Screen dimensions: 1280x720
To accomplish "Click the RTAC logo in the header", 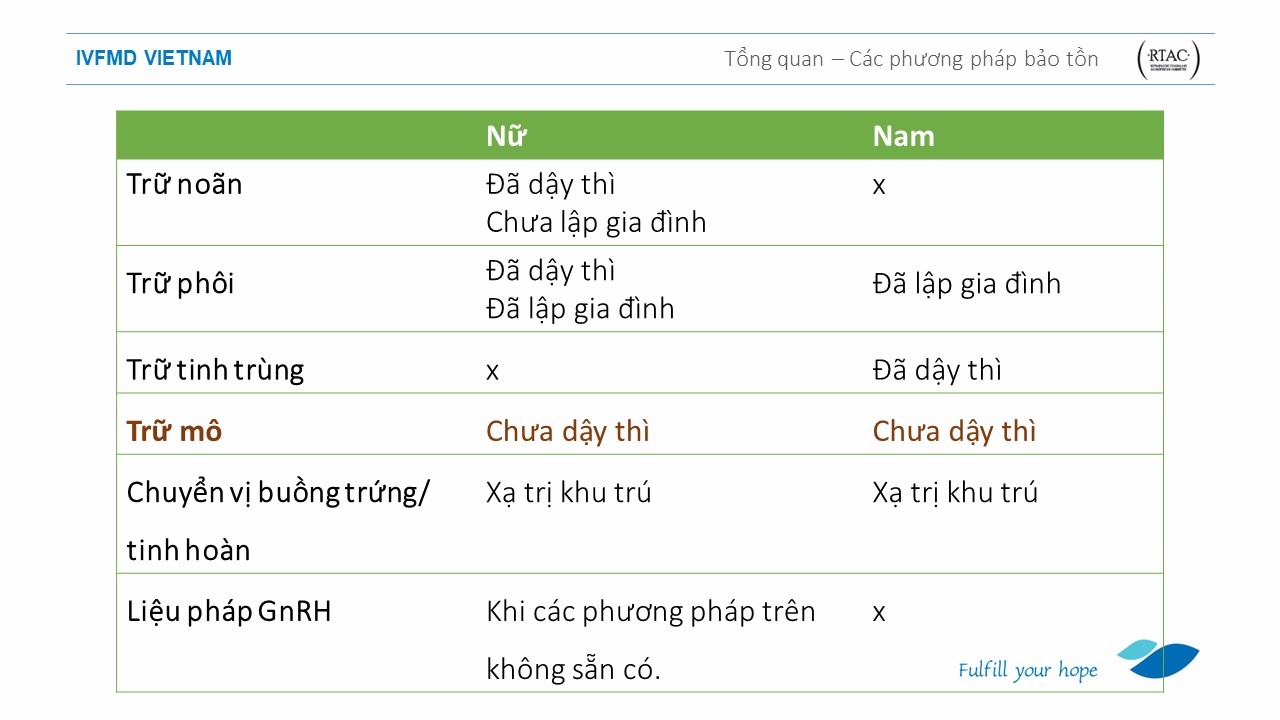I will (1168, 60).
